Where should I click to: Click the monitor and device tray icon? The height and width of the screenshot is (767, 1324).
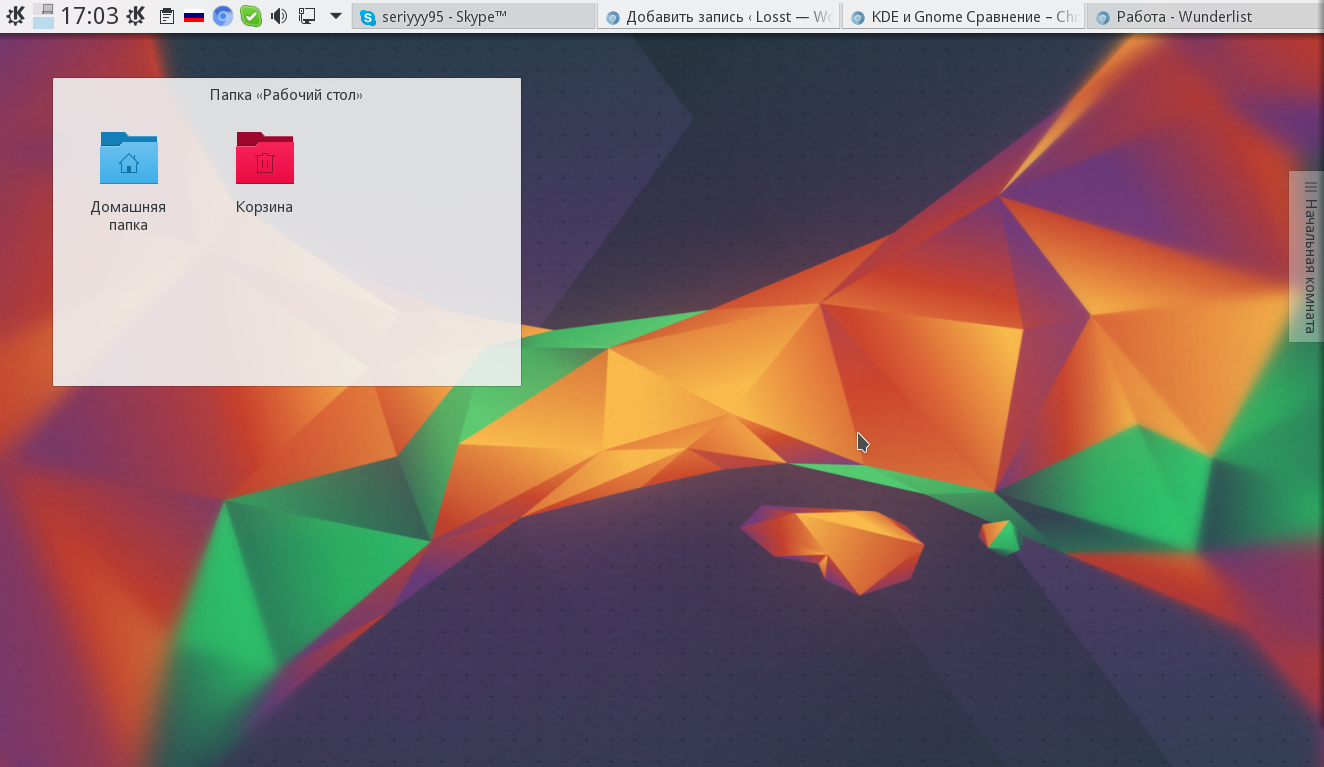pyautogui.click(x=307, y=17)
